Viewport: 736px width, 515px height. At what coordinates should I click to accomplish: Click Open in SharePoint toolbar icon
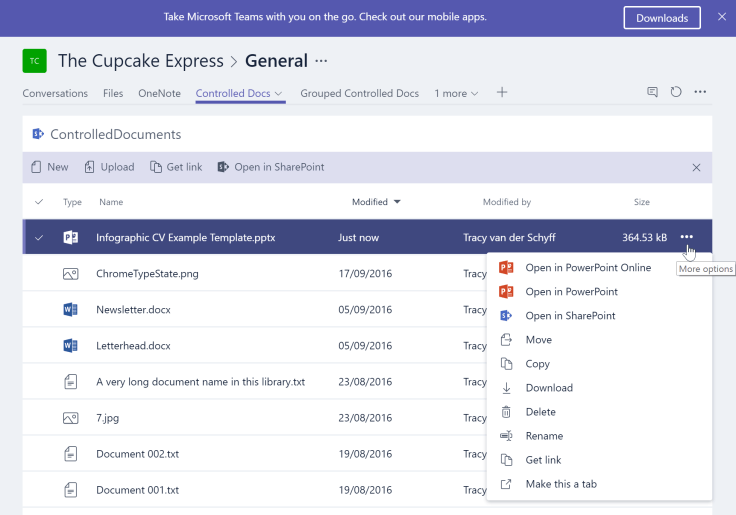[224, 167]
